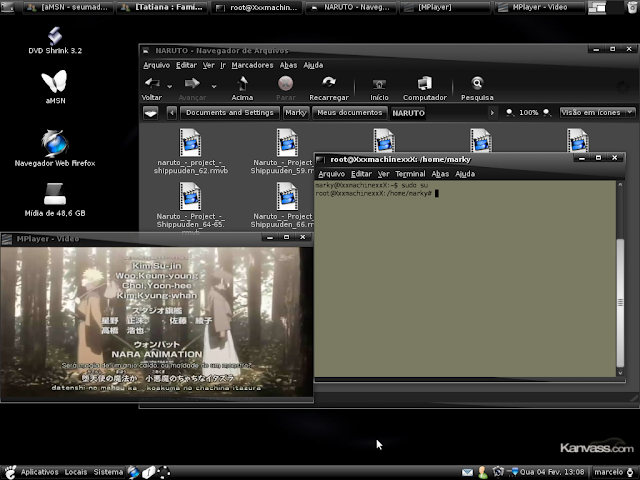Image resolution: width=640 pixels, height=480 pixels.
Task: Toggle the location bar edit button
Action: (151, 113)
